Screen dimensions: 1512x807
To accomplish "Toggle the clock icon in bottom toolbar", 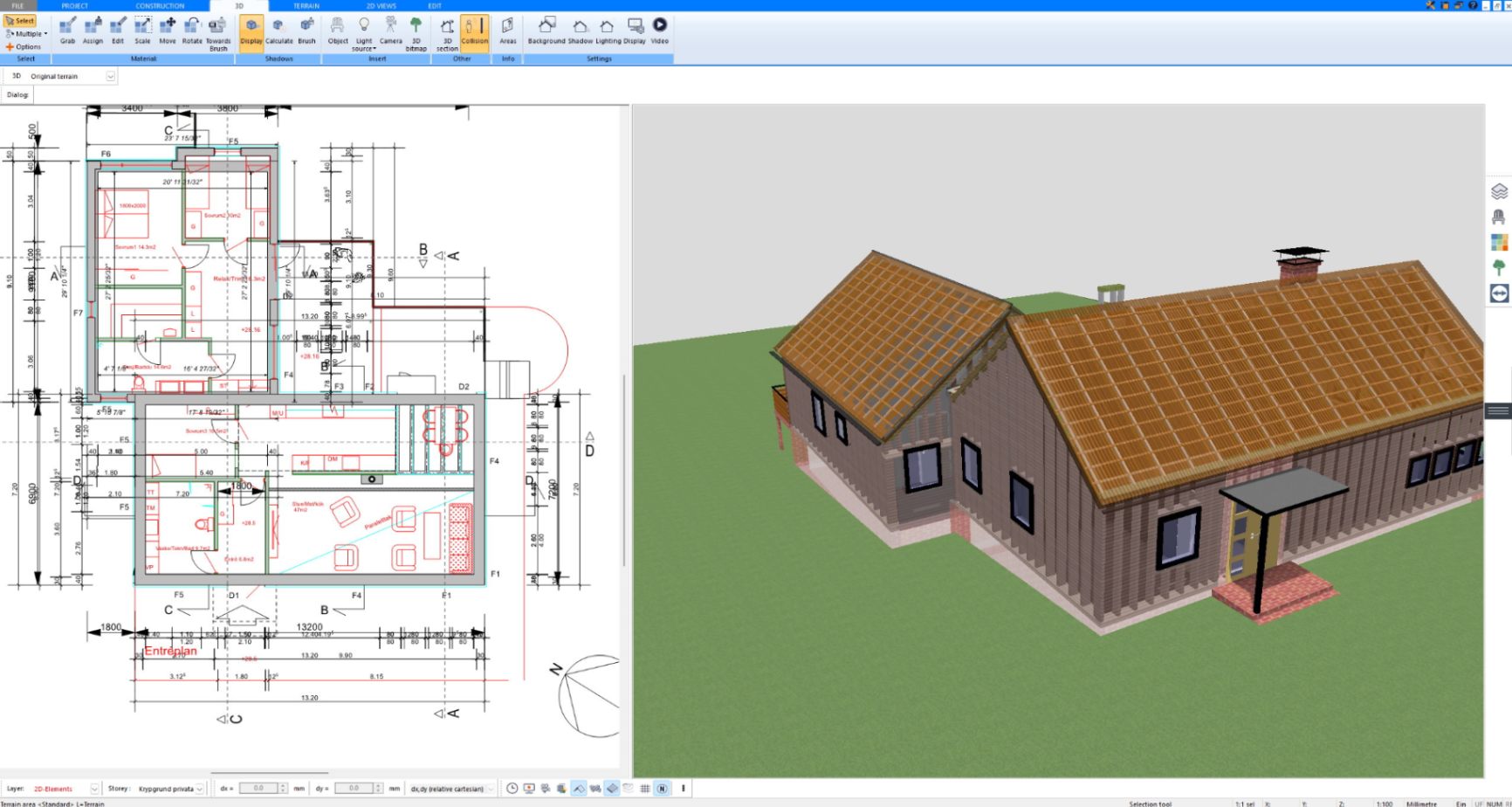I will (512, 789).
